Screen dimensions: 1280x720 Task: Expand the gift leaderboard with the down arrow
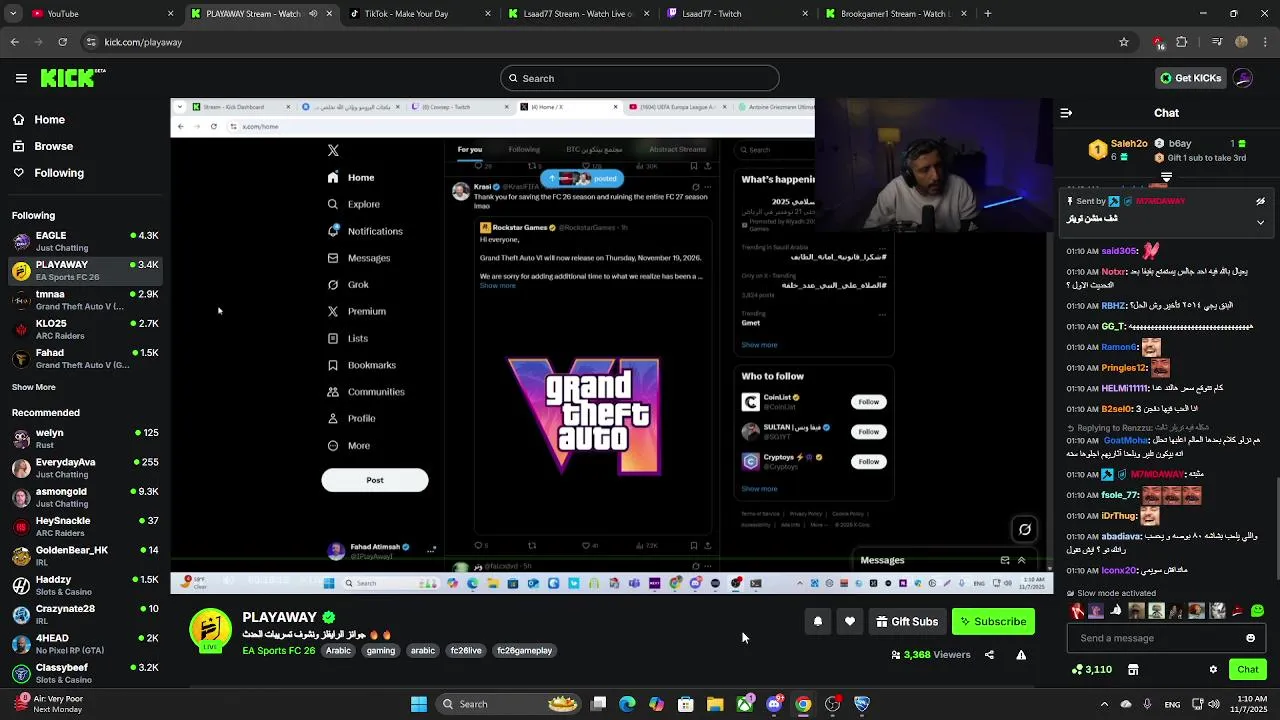point(1166,177)
